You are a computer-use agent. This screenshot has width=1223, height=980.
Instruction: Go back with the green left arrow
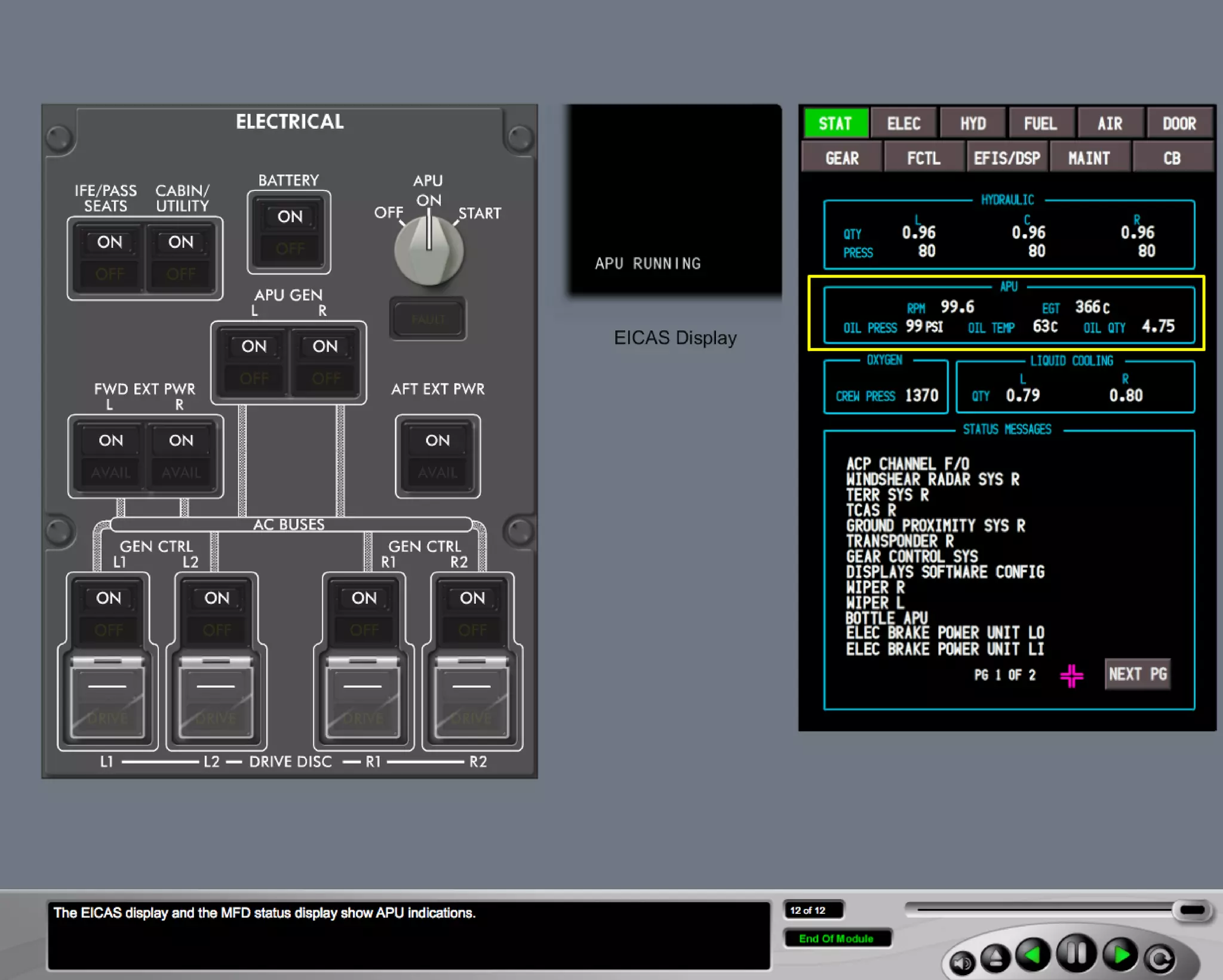coord(1033,955)
